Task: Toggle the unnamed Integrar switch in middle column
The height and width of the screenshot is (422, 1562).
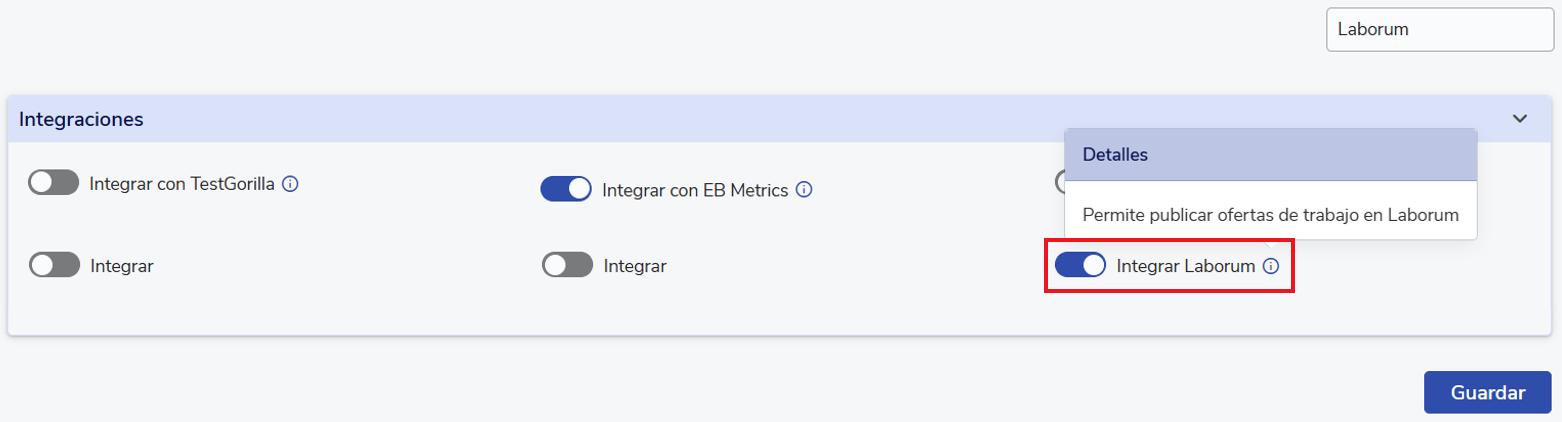Action: (x=567, y=265)
